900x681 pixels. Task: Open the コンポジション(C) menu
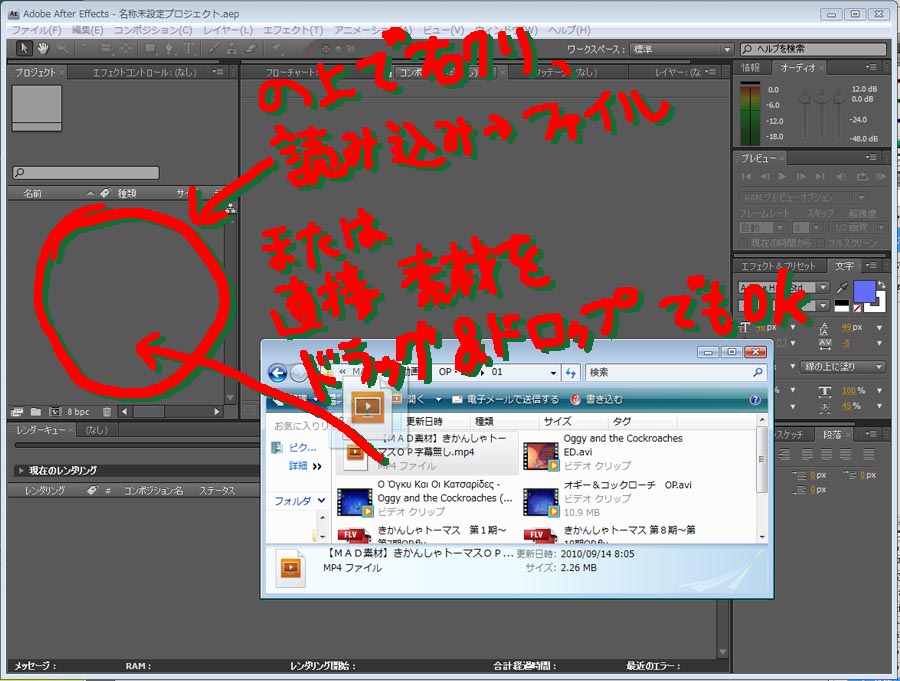coord(153,30)
